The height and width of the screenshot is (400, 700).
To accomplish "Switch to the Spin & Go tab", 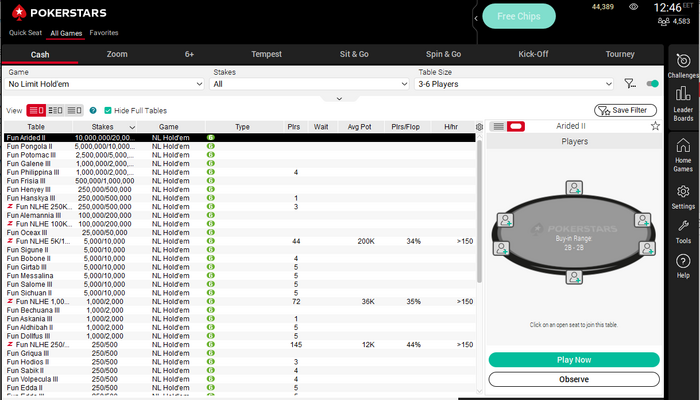I will [x=443, y=54].
